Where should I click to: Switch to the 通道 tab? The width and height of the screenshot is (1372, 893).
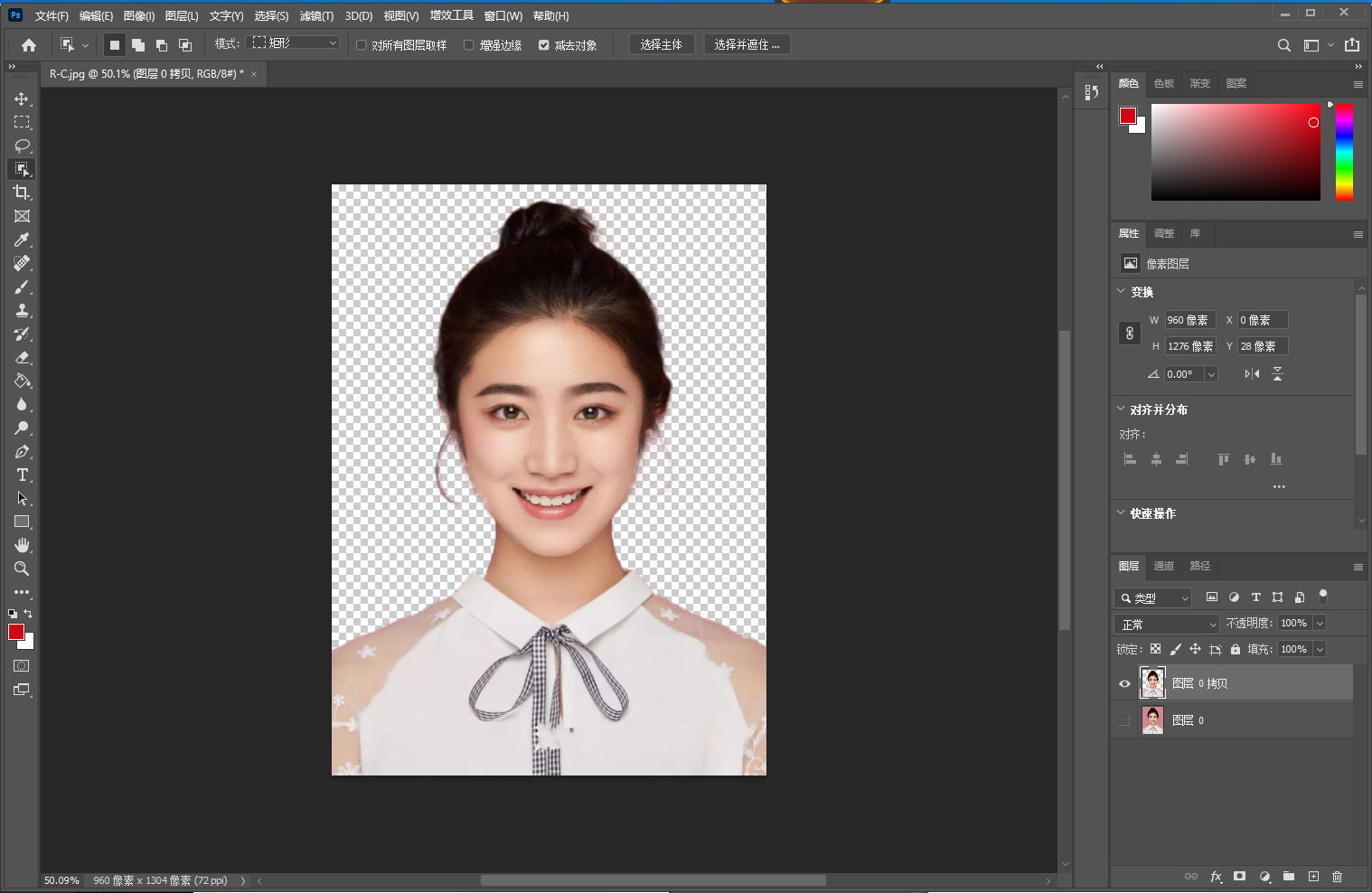(x=1163, y=566)
